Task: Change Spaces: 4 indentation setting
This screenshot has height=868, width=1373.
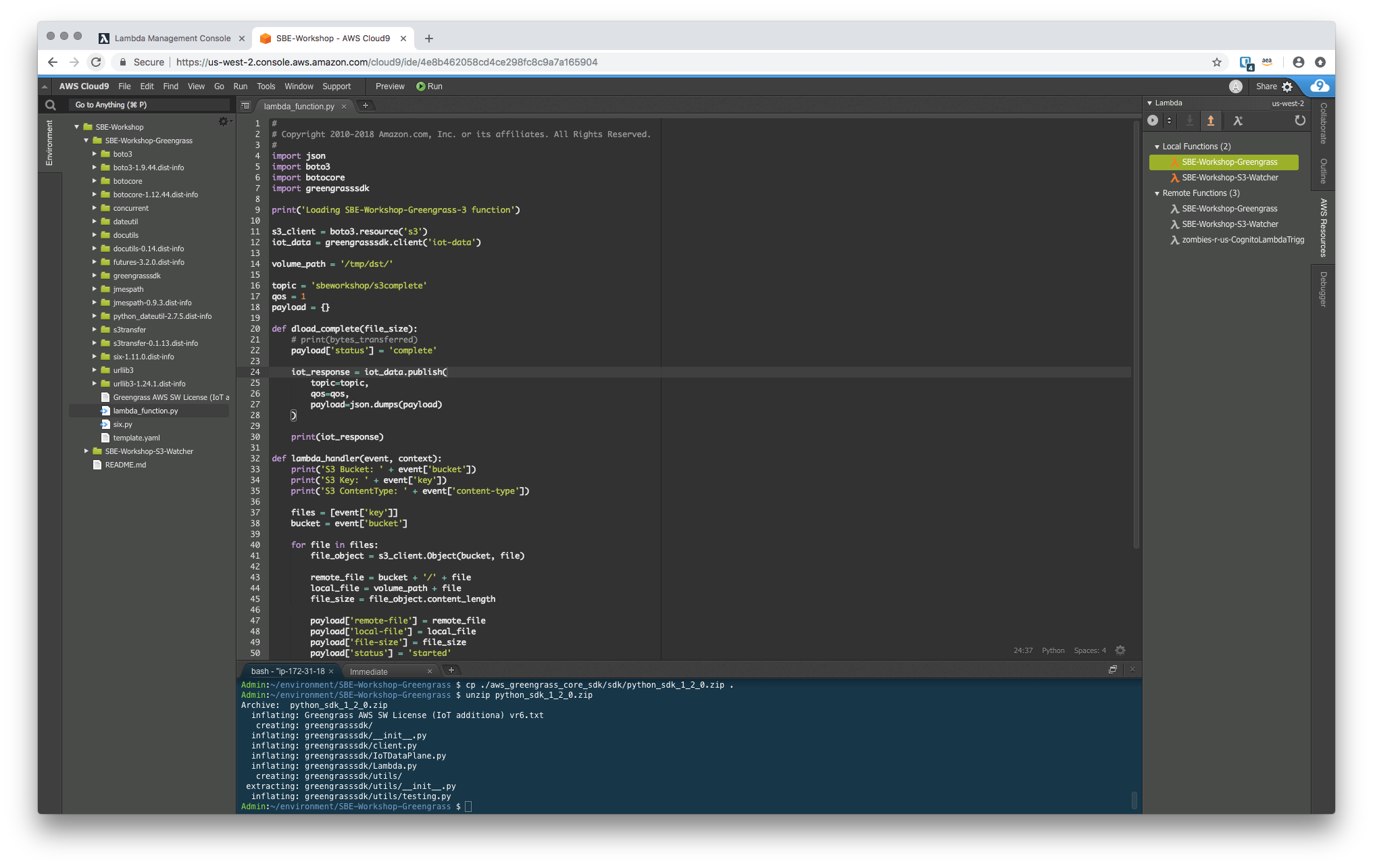Action: (1089, 650)
